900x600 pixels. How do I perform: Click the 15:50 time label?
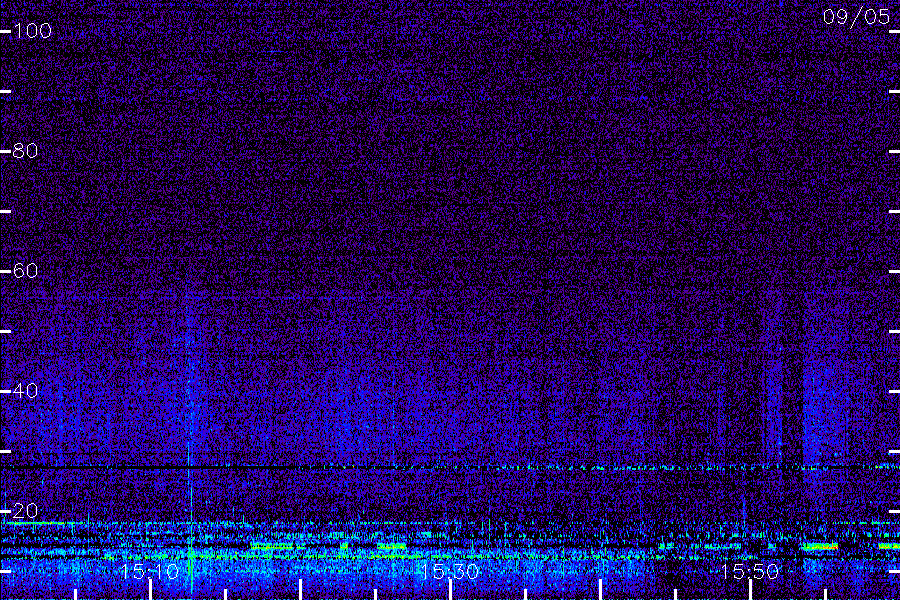point(750,571)
